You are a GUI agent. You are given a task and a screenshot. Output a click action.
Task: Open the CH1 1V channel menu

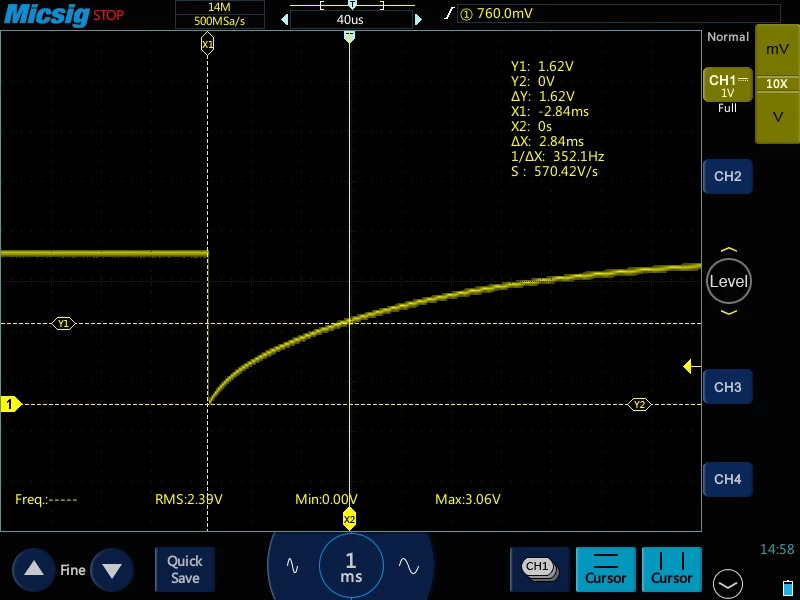click(728, 85)
